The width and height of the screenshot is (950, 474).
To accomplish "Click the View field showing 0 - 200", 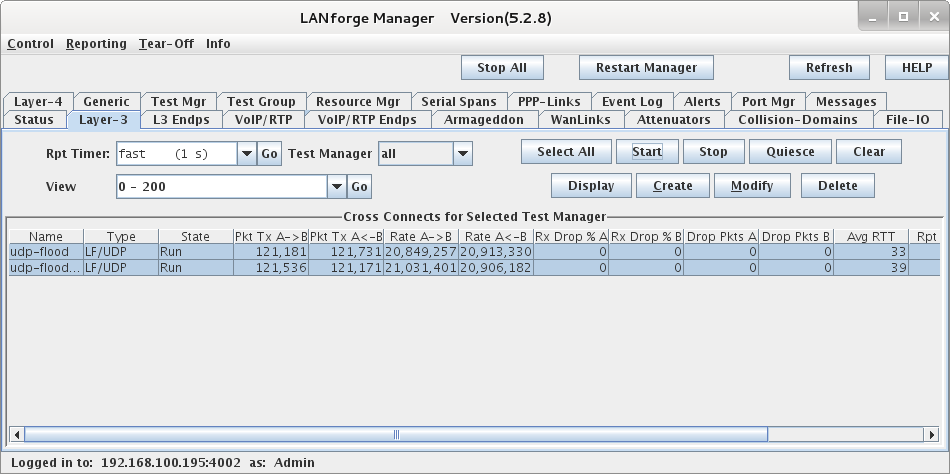I will tap(222, 187).
